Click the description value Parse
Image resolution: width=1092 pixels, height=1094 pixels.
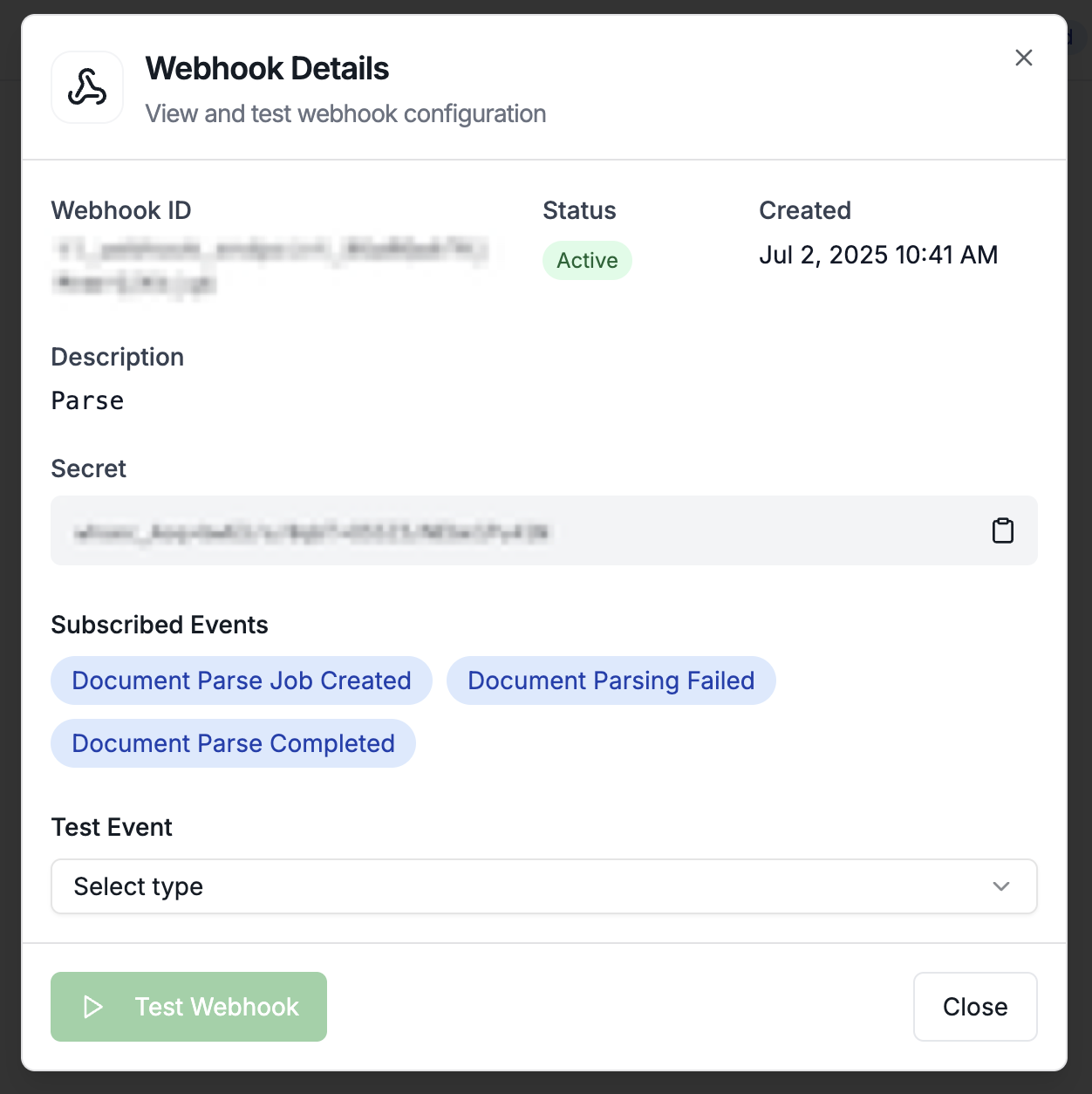pos(87,400)
